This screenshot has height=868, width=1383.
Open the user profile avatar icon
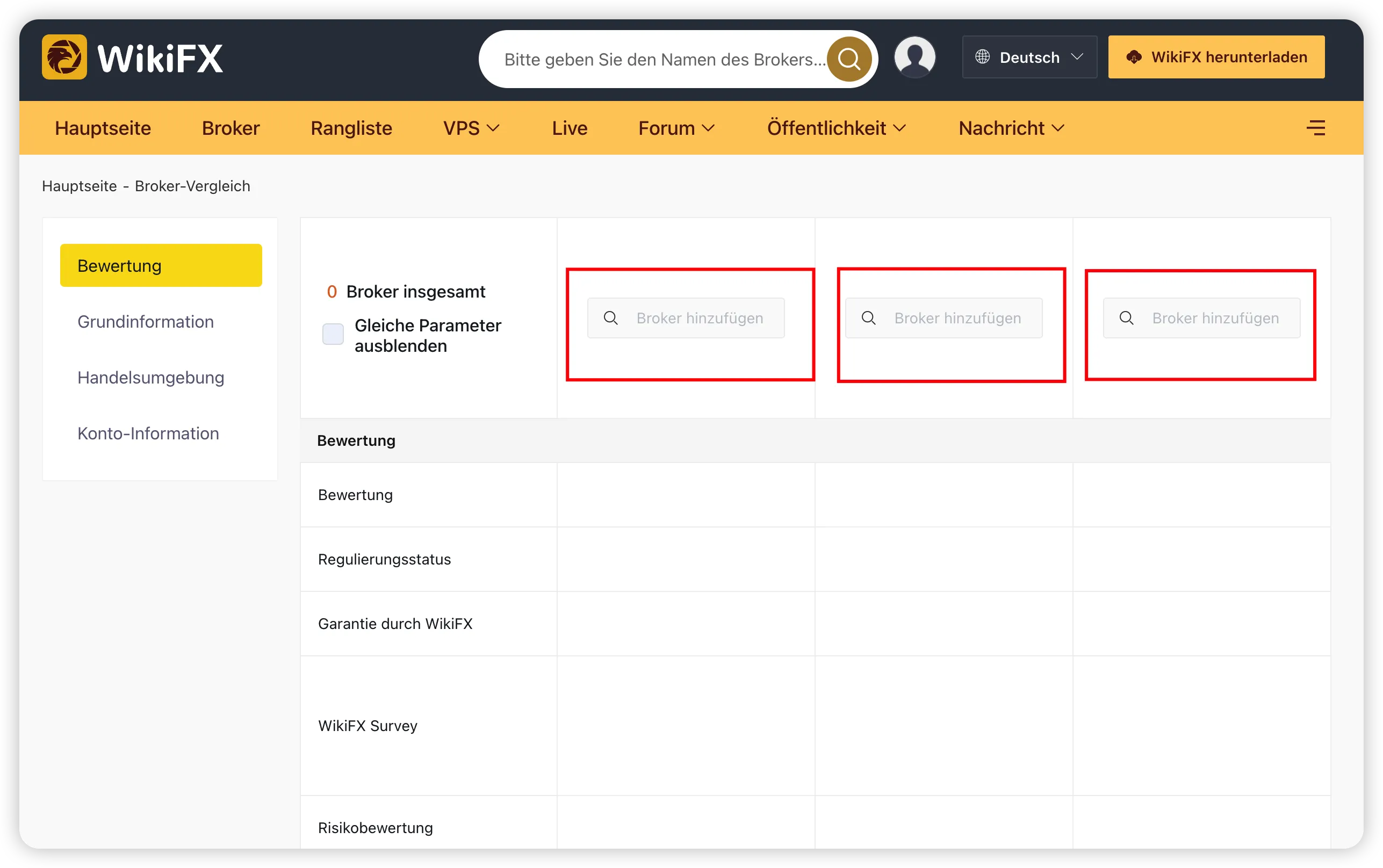click(x=915, y=57)
